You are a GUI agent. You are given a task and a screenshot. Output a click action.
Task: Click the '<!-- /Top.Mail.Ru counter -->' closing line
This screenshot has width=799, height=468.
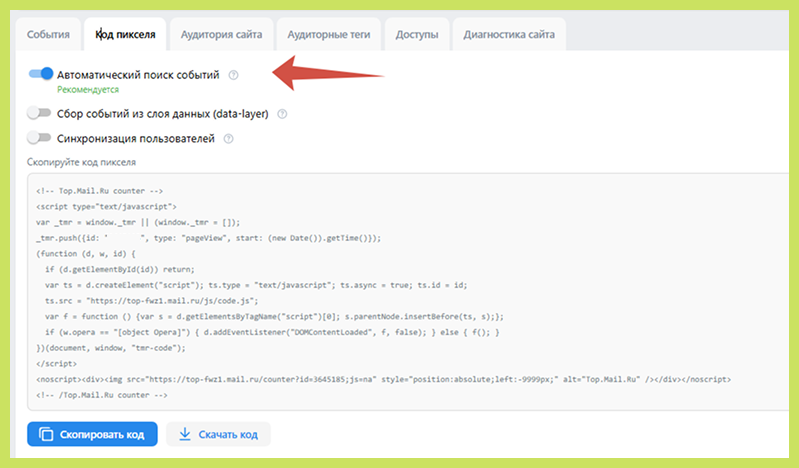[x=102, y=395]
